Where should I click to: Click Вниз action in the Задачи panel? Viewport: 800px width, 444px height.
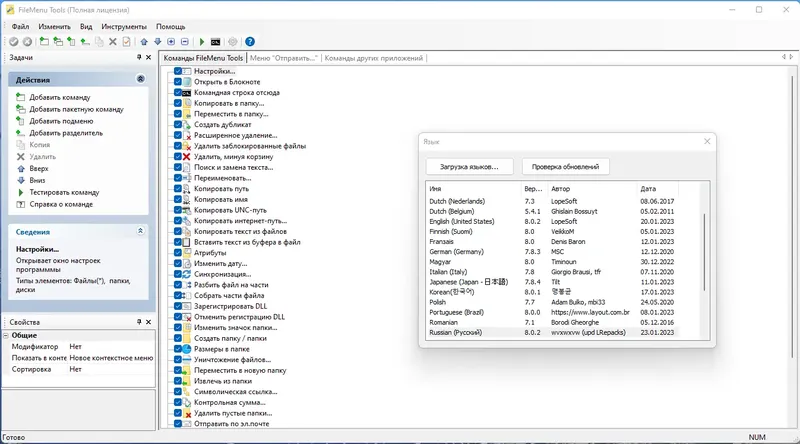[x=37, y=180]
